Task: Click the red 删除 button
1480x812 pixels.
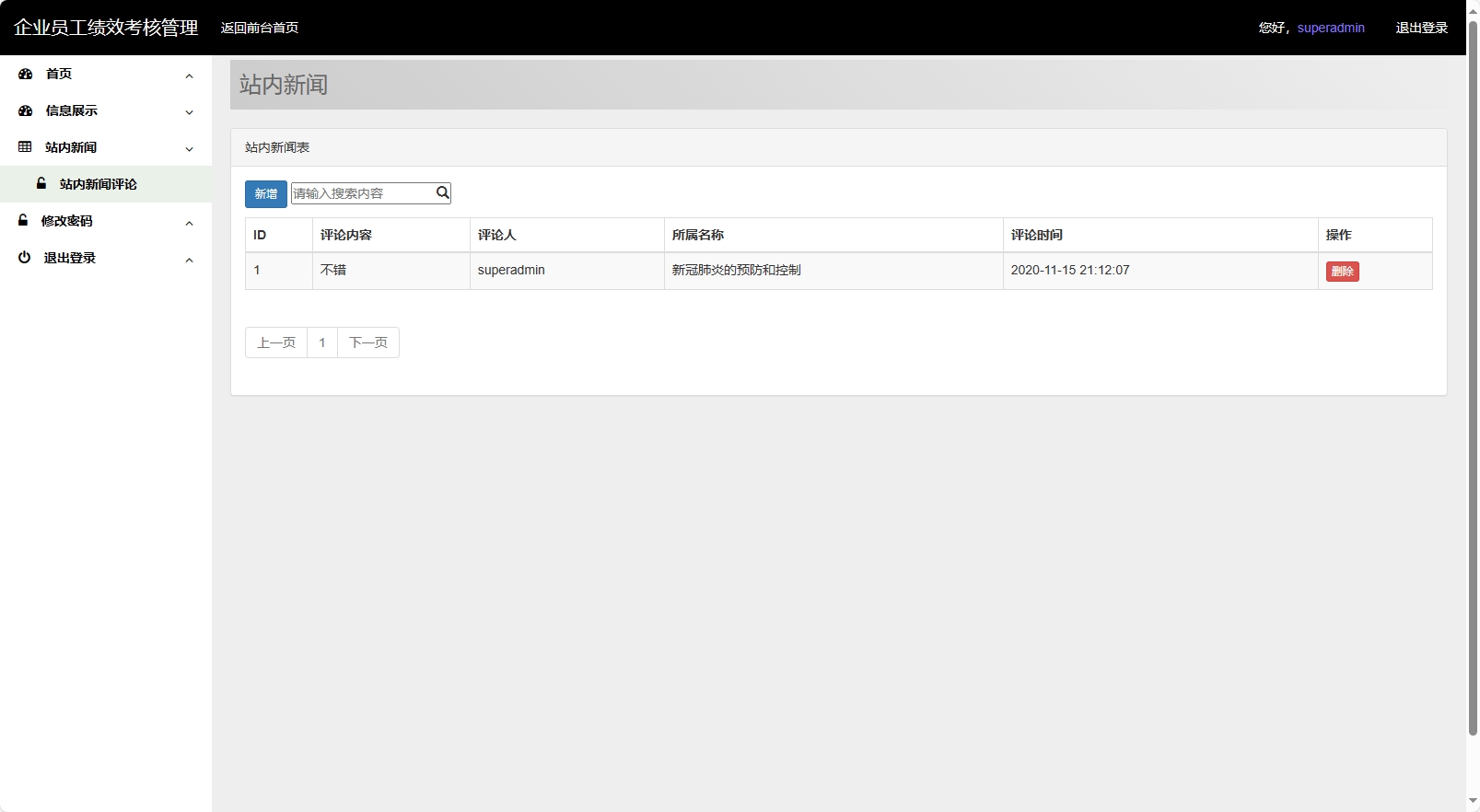Action: pyautogui.click(x=1343, y=272)
